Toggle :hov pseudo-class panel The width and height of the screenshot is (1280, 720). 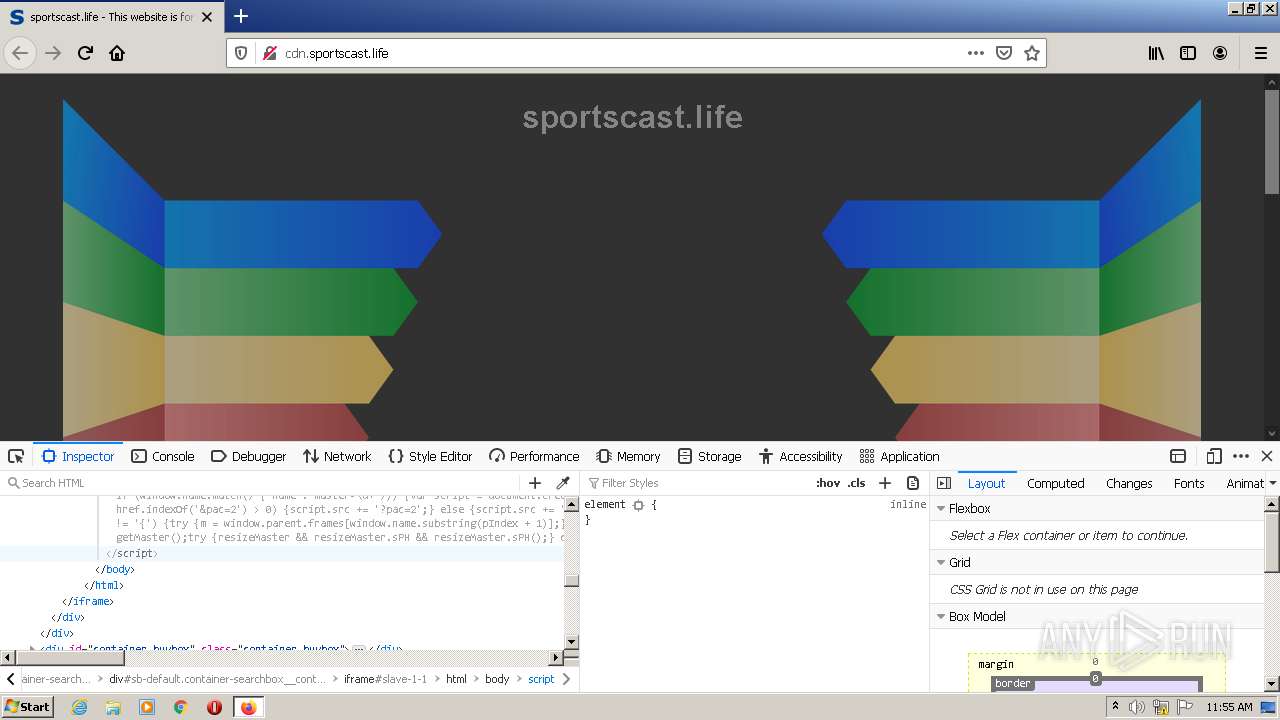point(828,483)
